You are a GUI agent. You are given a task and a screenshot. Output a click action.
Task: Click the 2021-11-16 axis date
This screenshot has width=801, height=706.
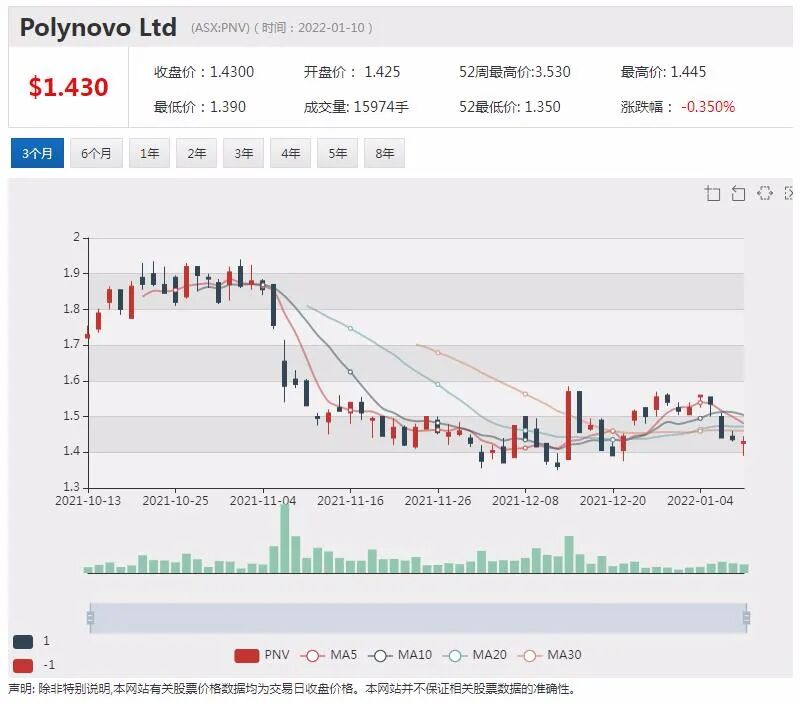click(x=350, y=501)
